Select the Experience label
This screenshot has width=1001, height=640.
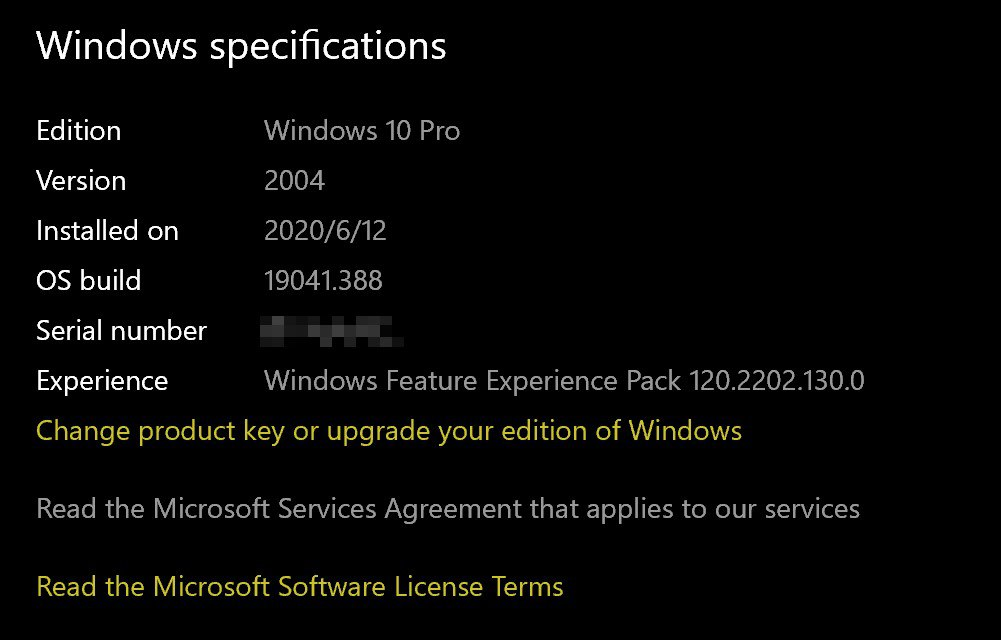102,381
